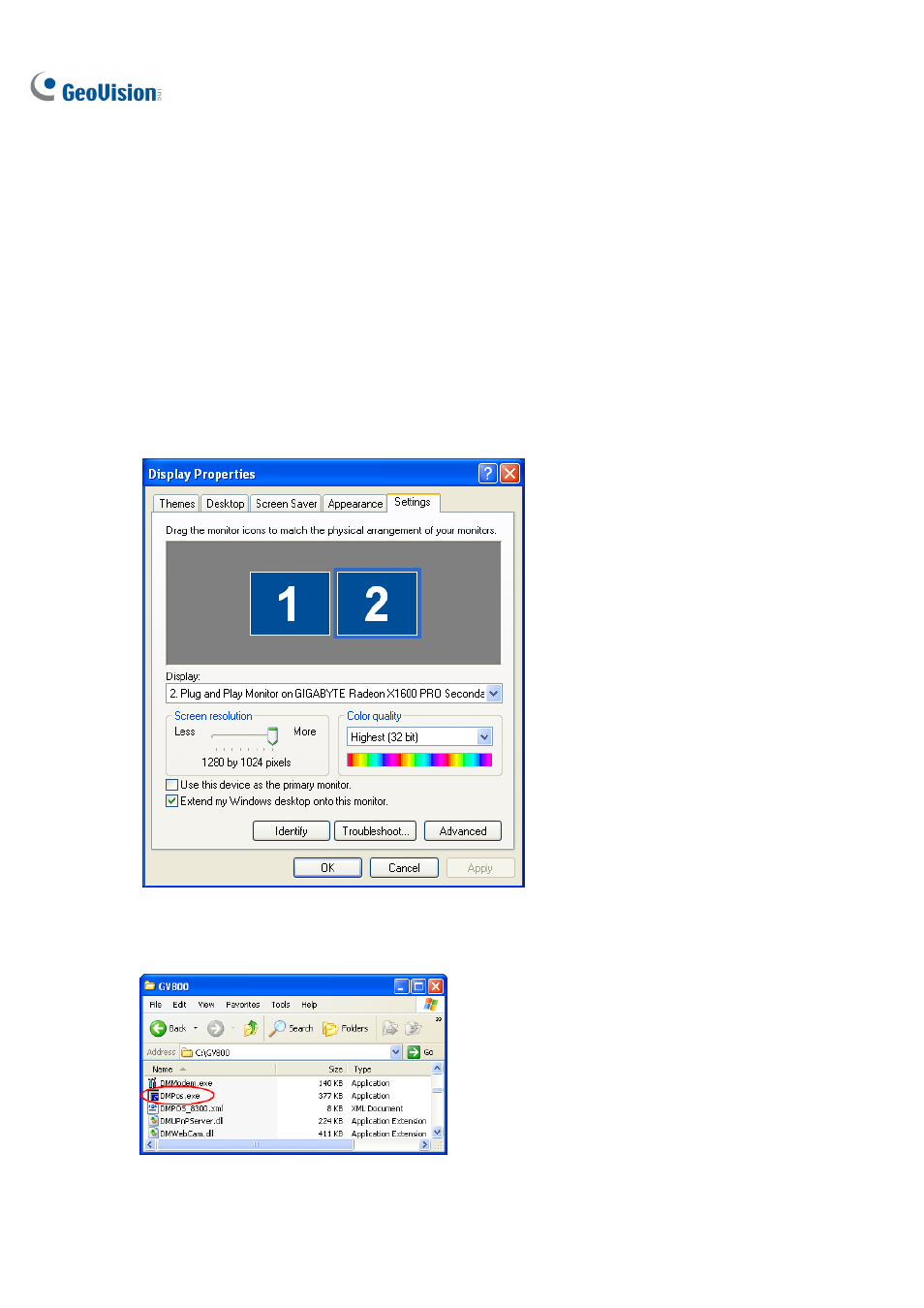Screen dimensions: 924x1308
Task: Open the Favorites menu in GV800
Action: pos(242,1005)
